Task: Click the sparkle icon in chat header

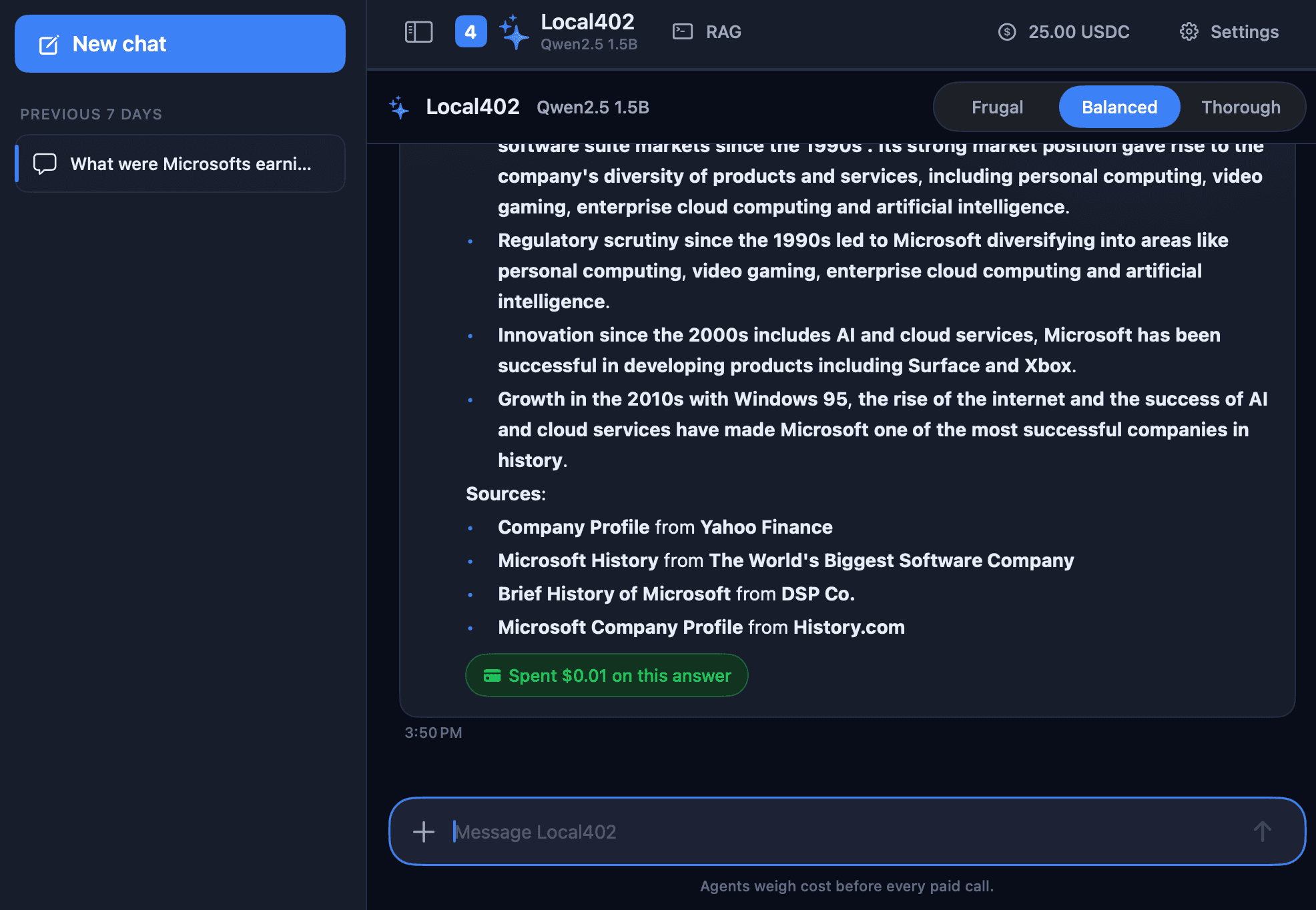Action: [x=399, y=107]
